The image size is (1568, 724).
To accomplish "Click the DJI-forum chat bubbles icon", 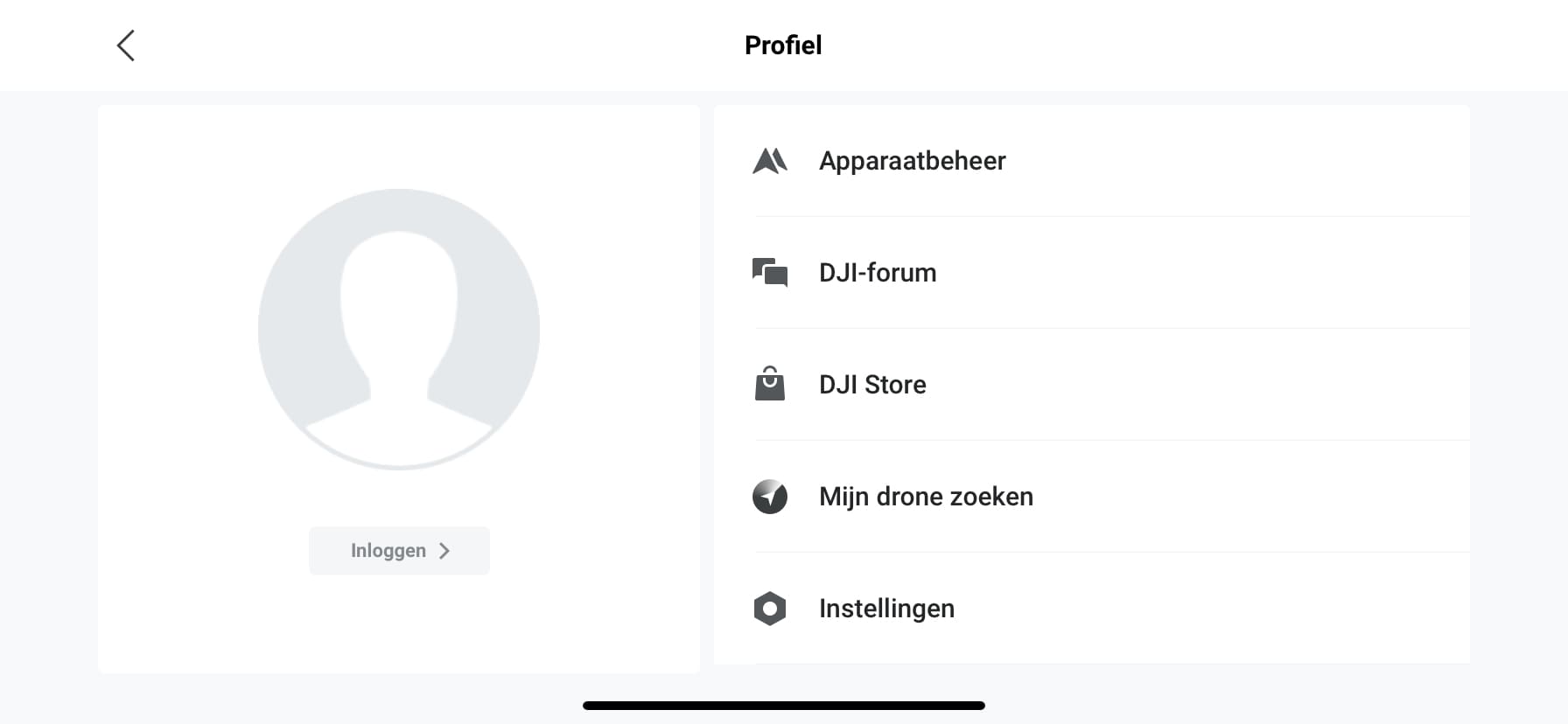I will (x=770, y=273).
